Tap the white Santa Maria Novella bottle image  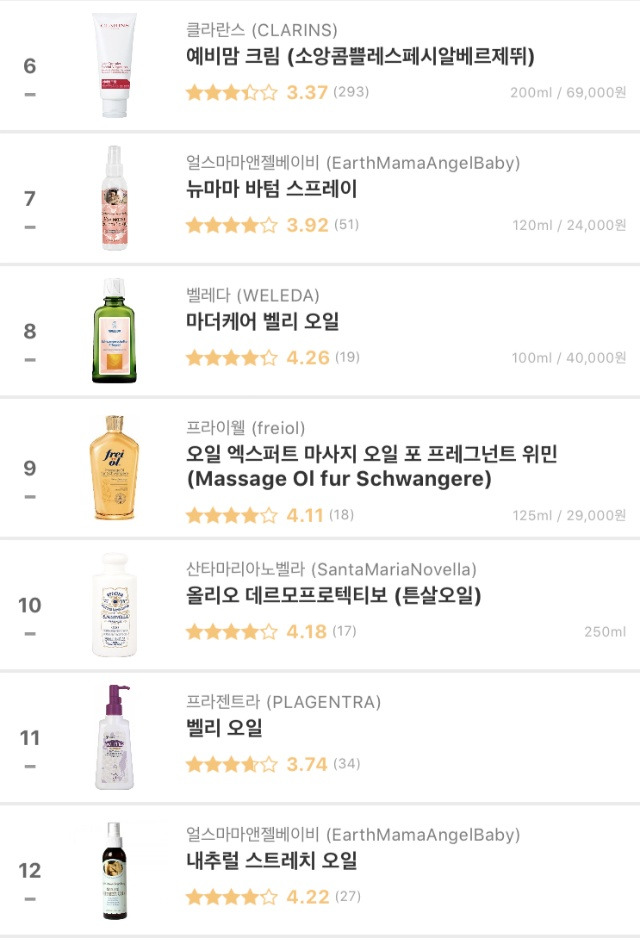114,604
